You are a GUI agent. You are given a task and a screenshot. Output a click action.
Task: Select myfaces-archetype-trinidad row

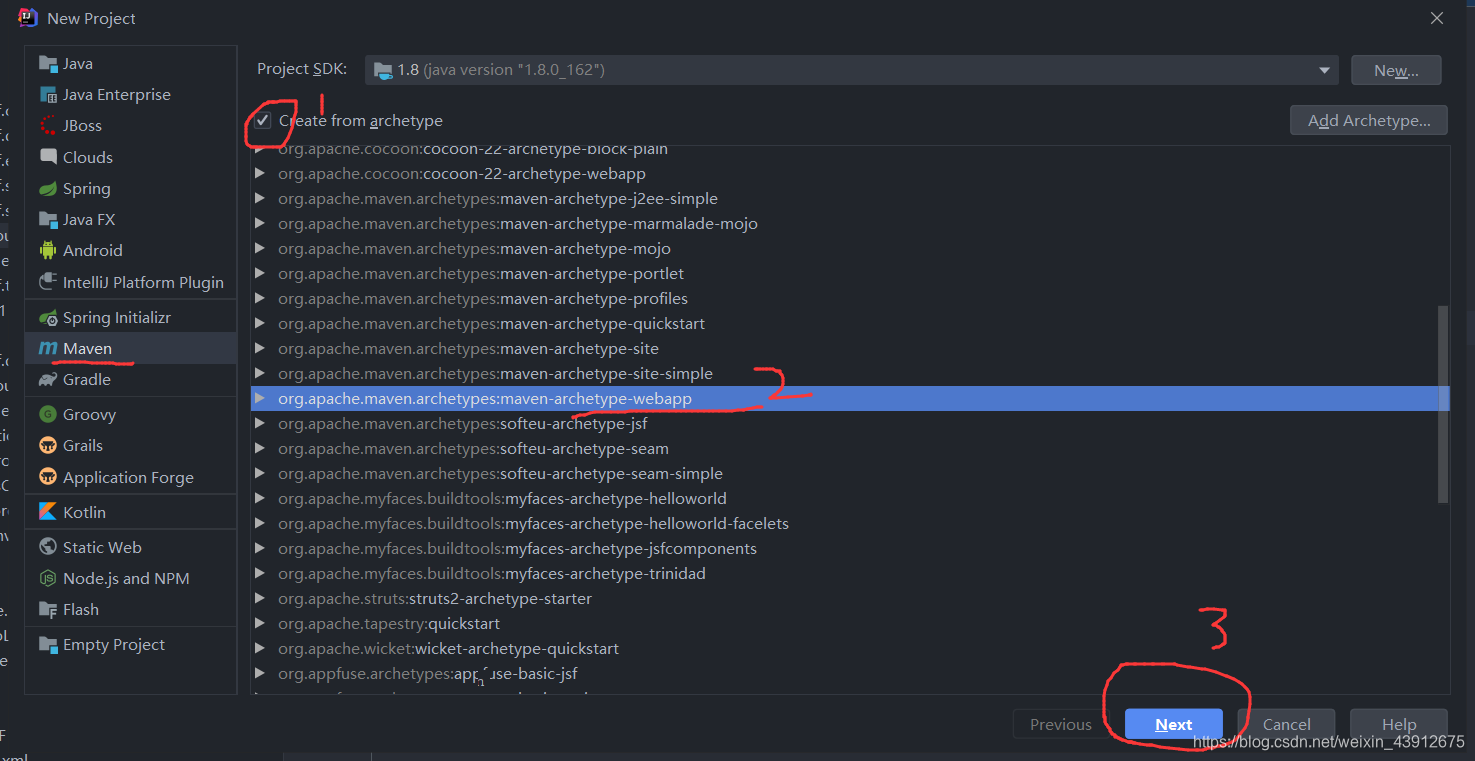click(x=850, y=573)
